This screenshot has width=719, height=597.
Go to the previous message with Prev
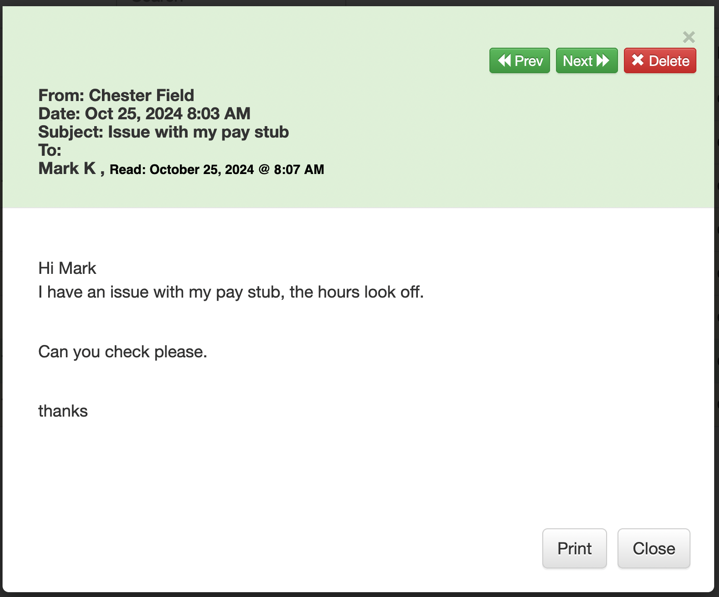[x=520, y=61]
